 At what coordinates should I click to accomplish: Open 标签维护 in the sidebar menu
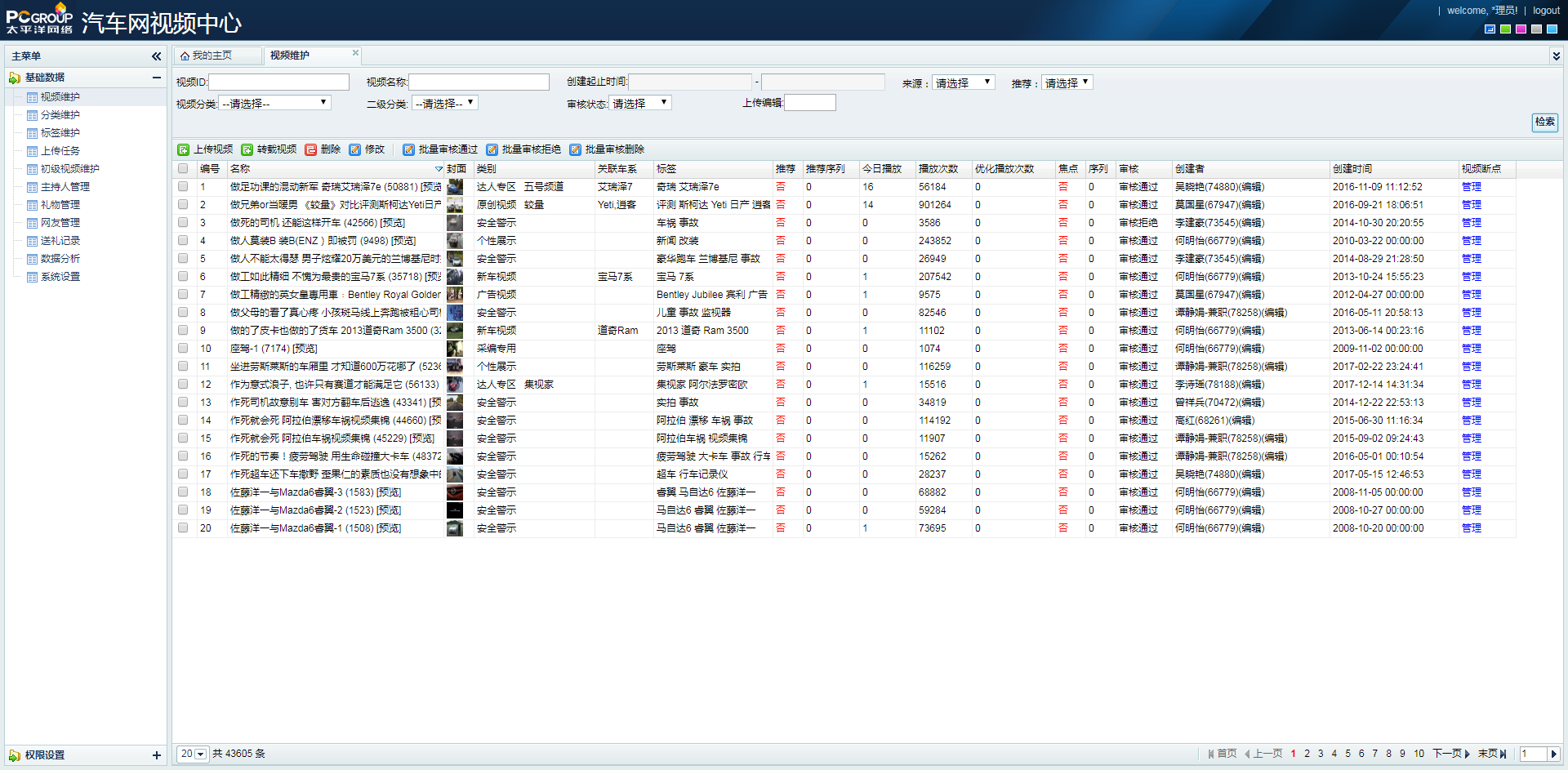60,133
